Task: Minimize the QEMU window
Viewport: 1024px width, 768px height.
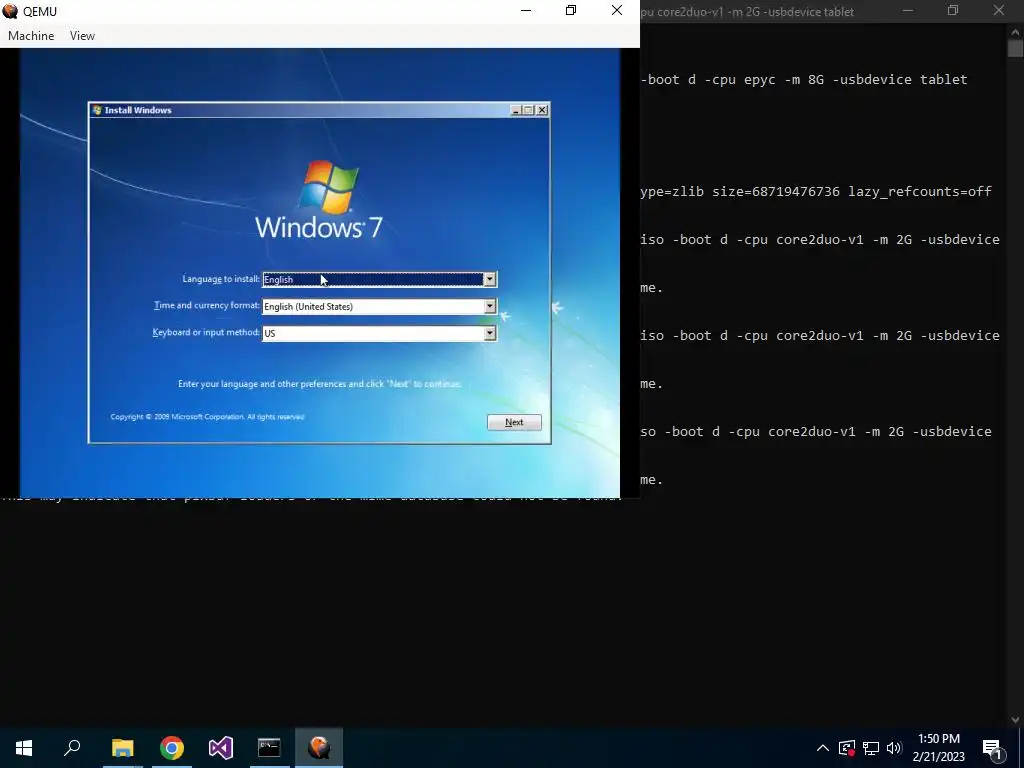Action: [526, 10]
